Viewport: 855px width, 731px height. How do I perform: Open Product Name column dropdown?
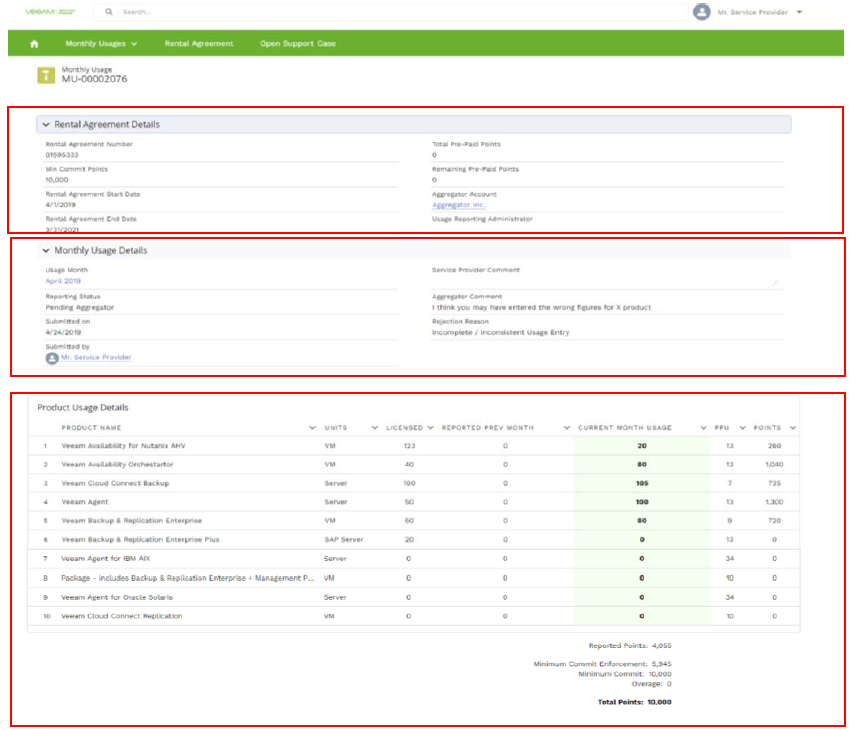pos(312,428)
